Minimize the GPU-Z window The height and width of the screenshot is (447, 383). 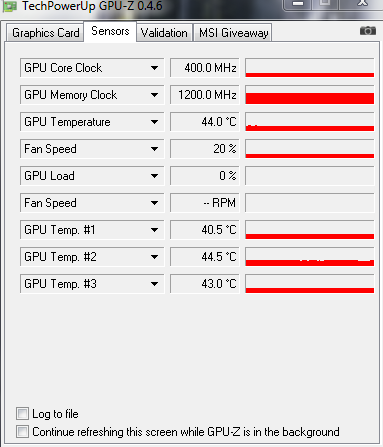pyautogui.click(x=298, y=4)
